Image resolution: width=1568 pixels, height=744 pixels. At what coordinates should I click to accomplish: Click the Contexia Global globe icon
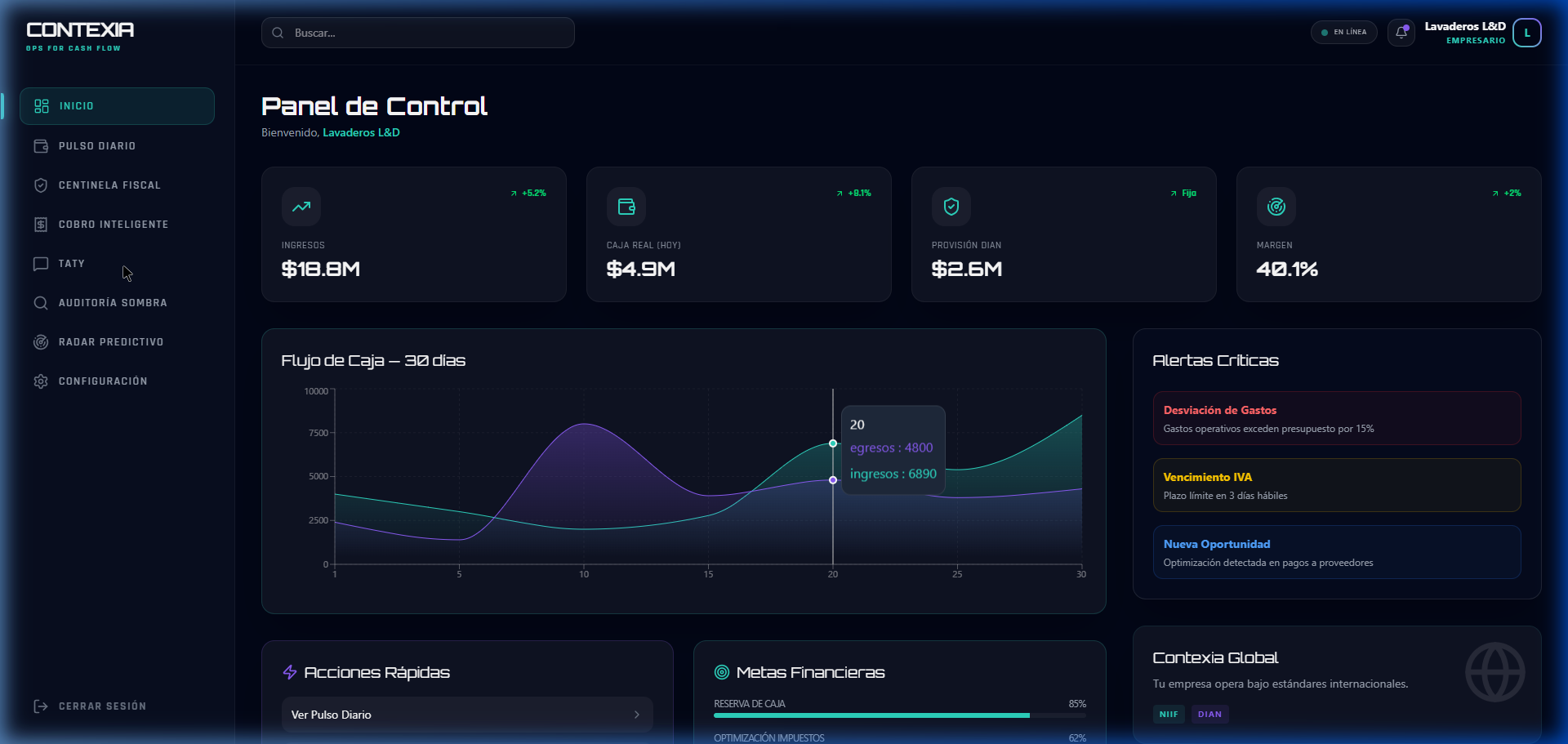pos(1494,672)
